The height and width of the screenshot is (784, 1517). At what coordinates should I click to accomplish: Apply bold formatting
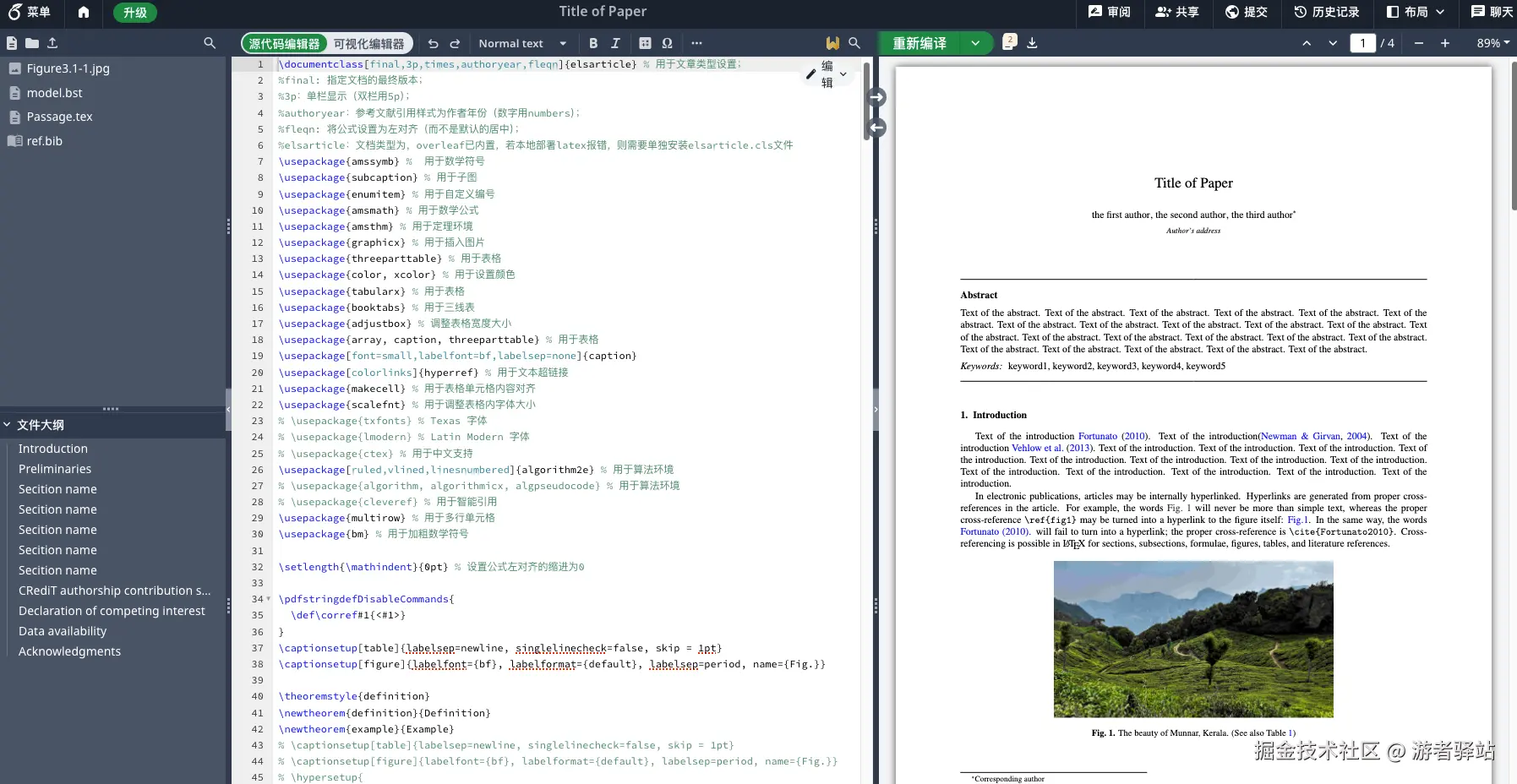click(x=593, y=43)
